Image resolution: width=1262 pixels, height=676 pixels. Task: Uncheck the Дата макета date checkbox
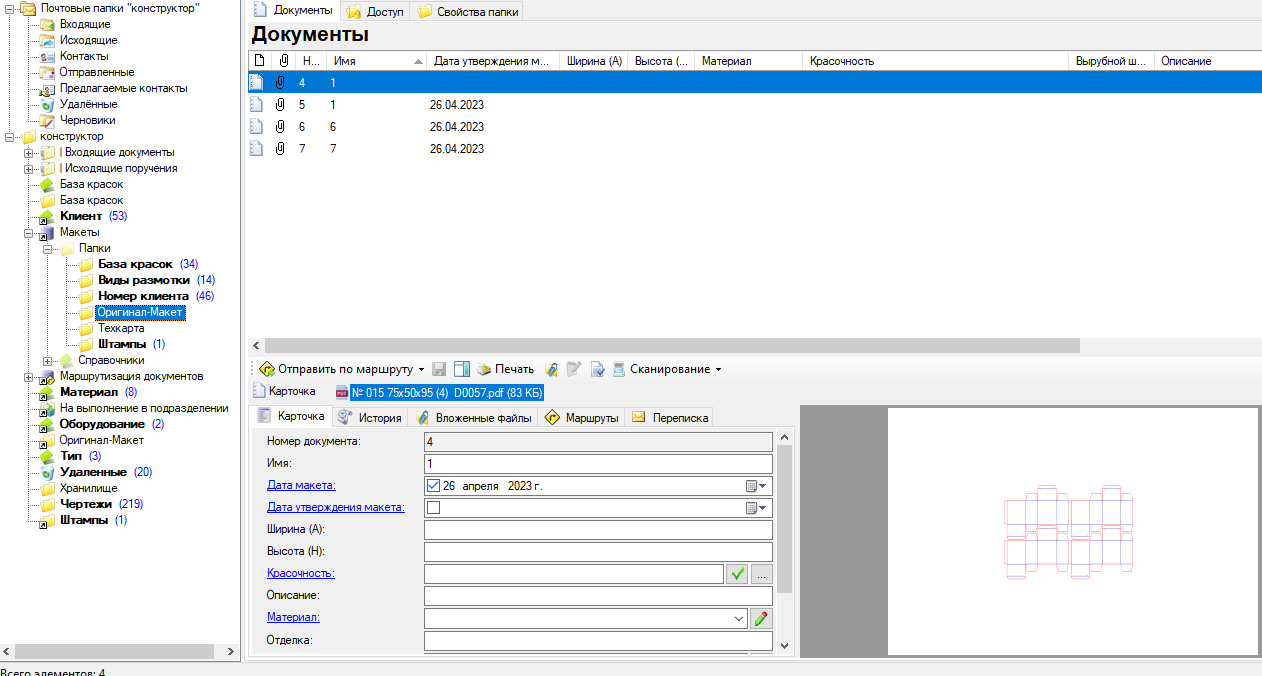click(433, 486)
